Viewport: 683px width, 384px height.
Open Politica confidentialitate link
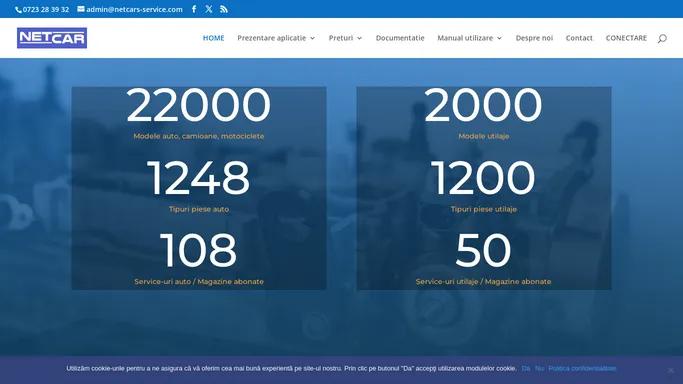[582, 368]
